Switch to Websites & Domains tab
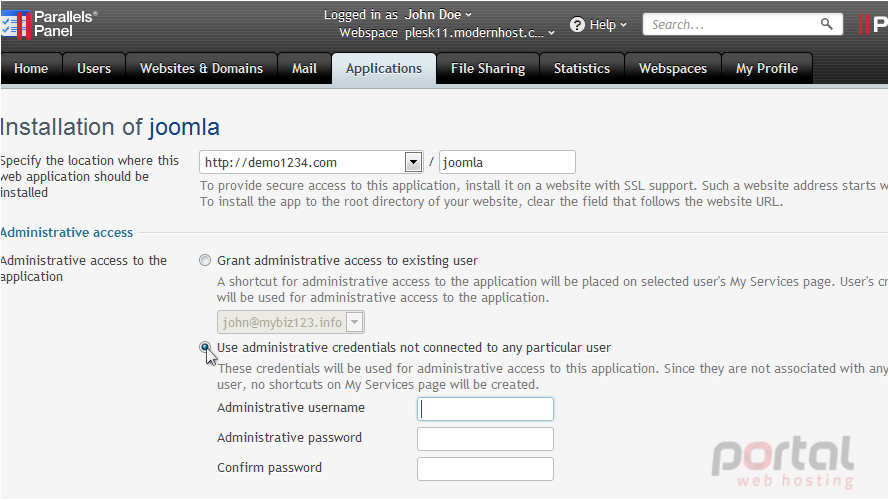The width and height of the screenshot is (889, 500). point(201,69)
